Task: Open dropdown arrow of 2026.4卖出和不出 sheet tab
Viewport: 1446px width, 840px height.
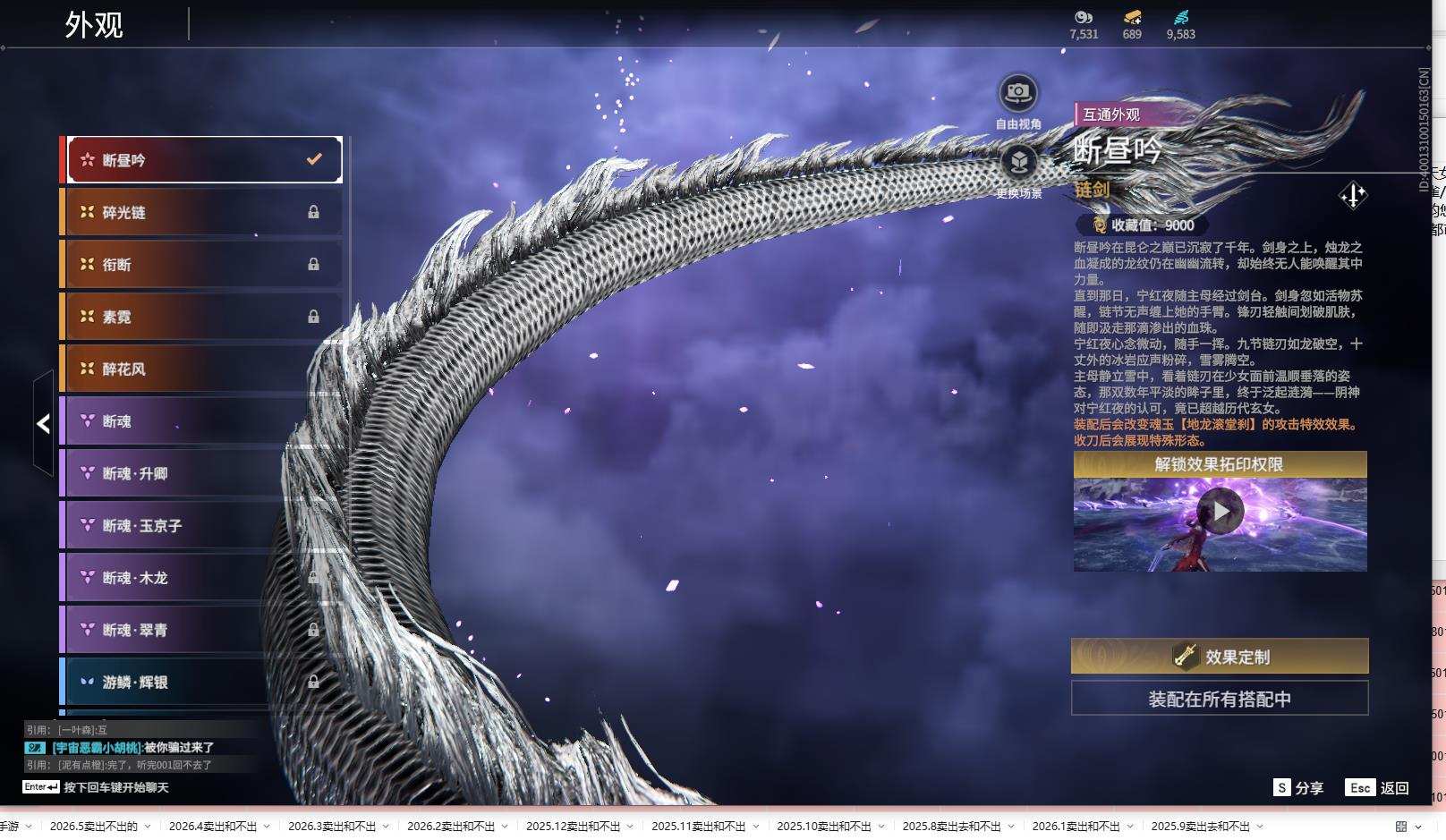Action: pos(267,827)
